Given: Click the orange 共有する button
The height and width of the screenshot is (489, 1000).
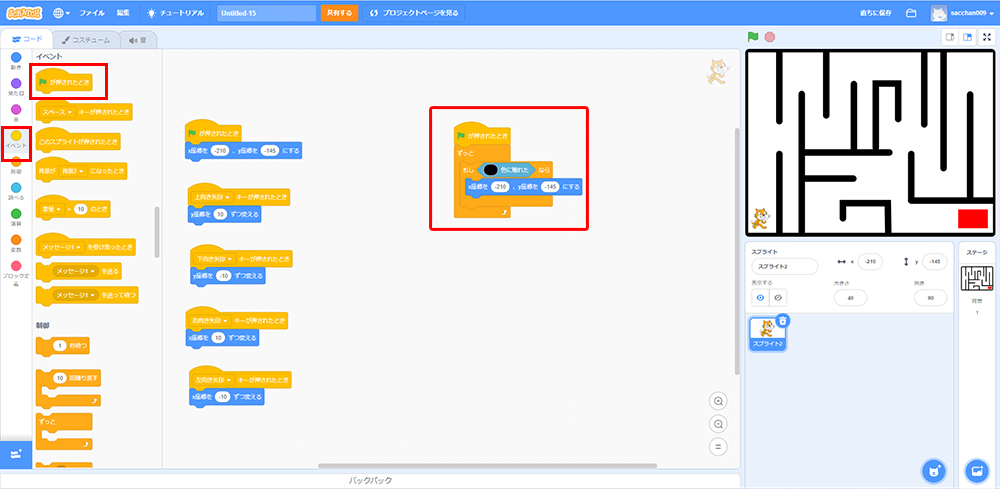Looking at the screenshot, I should (339, 13).
